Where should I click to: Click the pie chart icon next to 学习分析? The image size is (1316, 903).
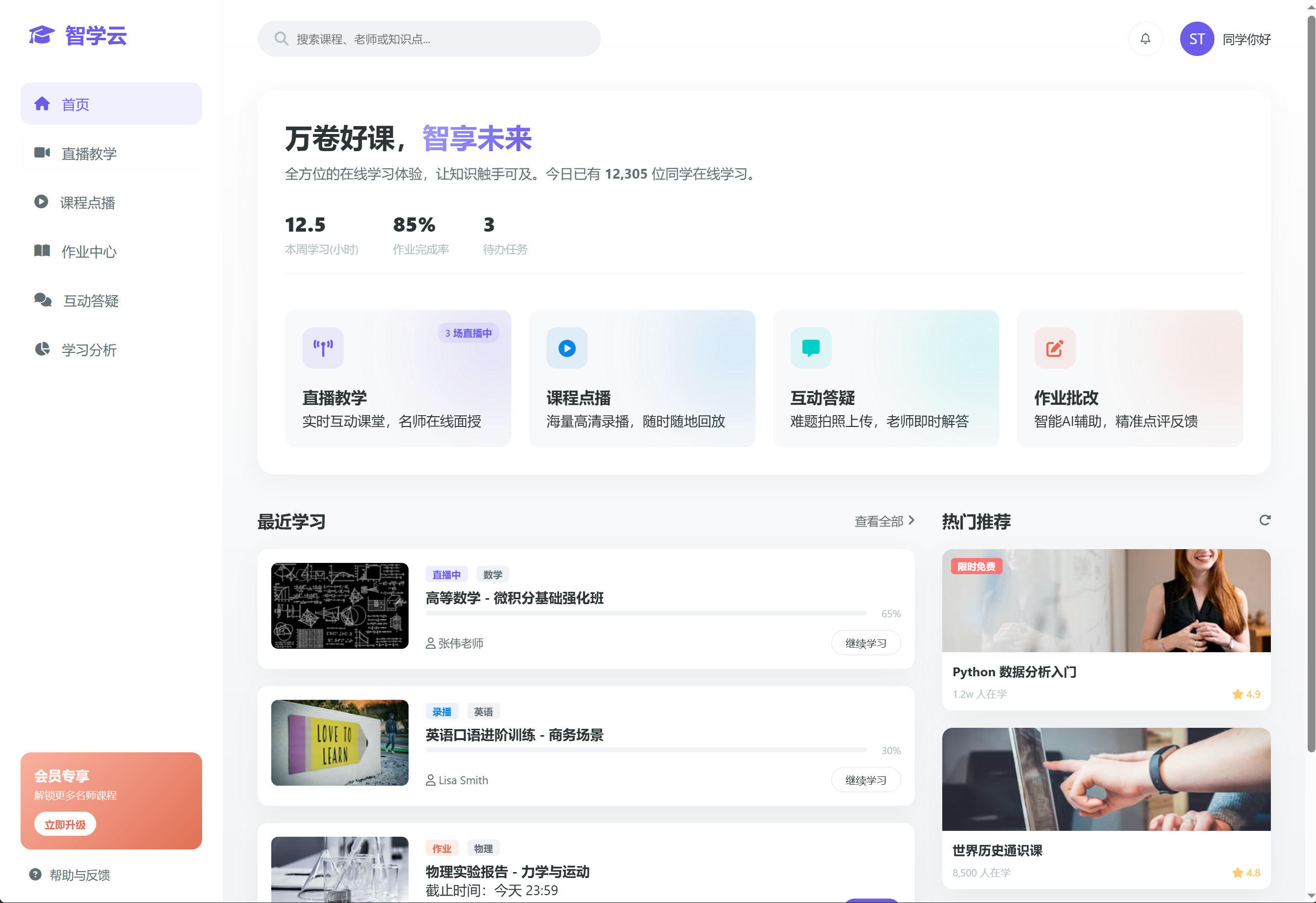pyautogui.click(x=42, y=349)
